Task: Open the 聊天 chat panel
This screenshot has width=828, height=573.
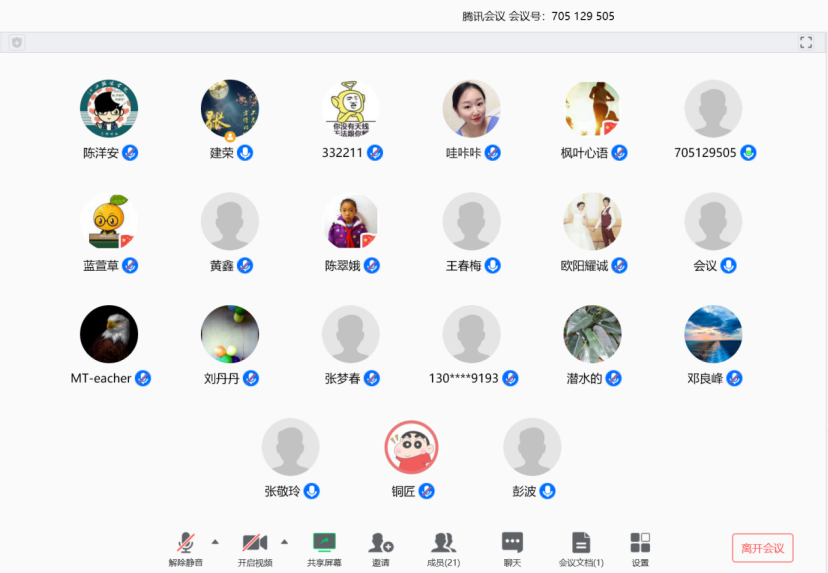Action: pyautogui.click(x=512, y=542)
